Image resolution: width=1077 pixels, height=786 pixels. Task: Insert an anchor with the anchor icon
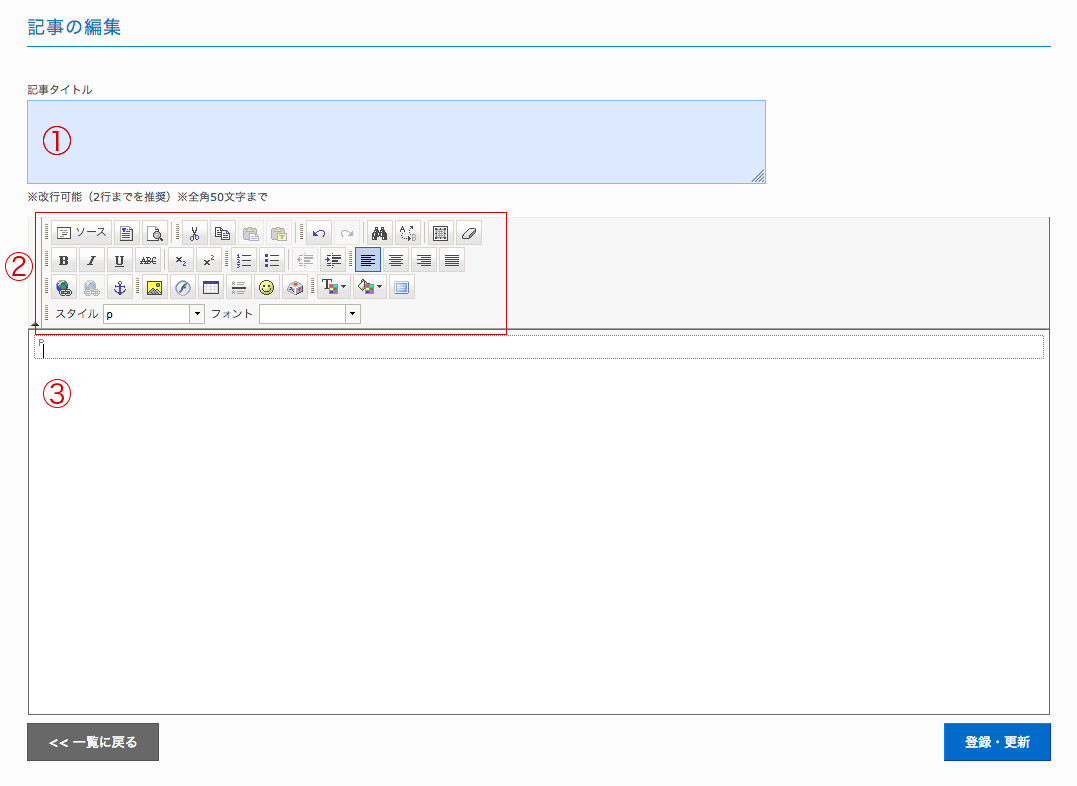pyautogui.click(x=120, y=288)
